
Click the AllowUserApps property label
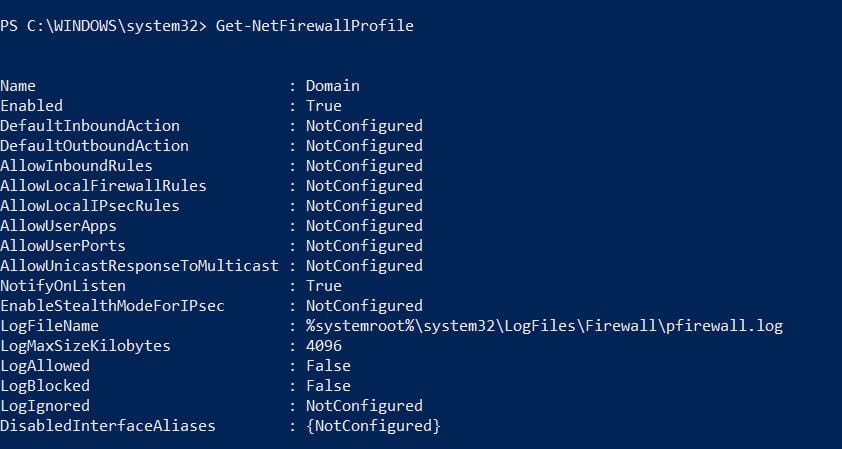pyautogui.click(x=59, y=226)
